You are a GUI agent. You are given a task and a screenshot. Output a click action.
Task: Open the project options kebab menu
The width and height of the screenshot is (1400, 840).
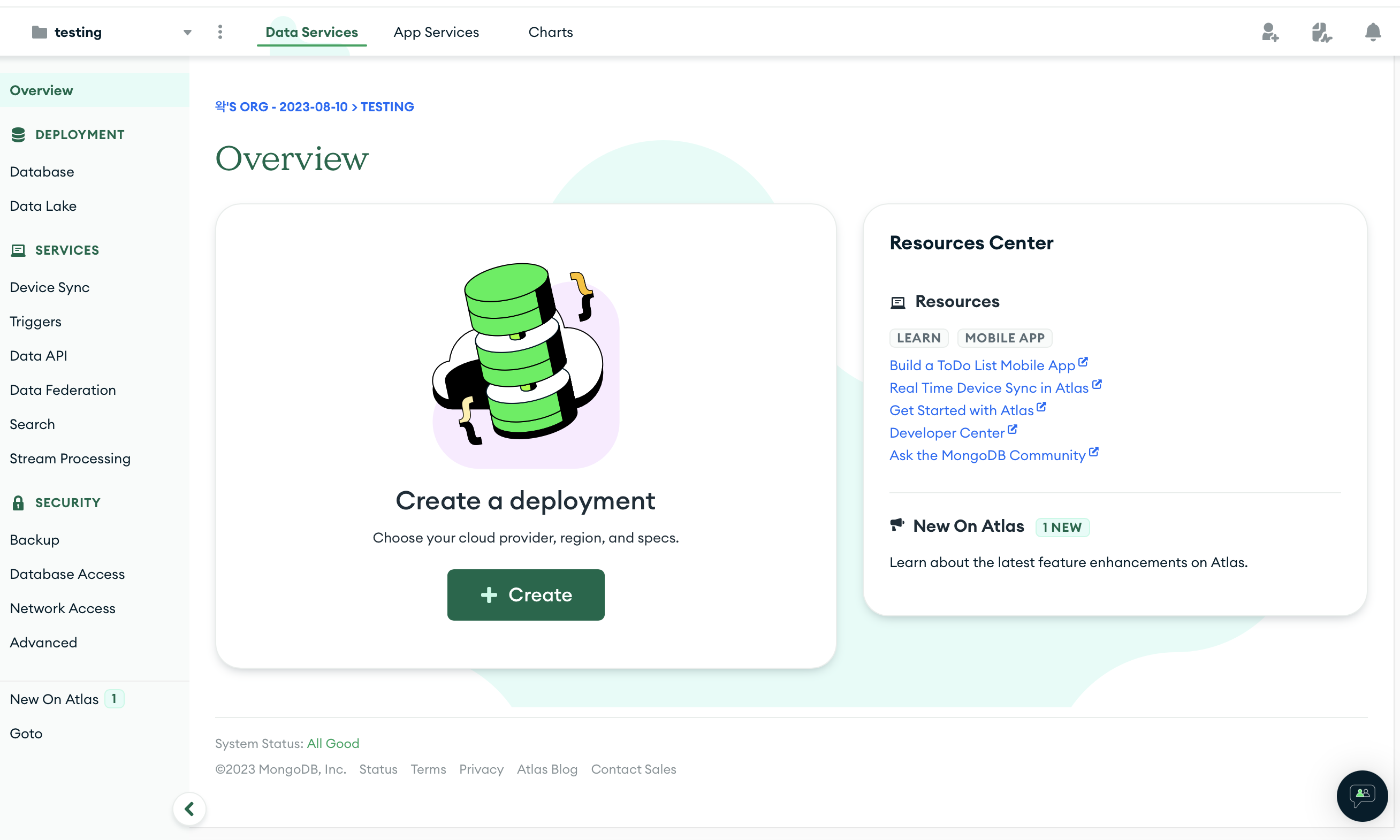[220, 32]
